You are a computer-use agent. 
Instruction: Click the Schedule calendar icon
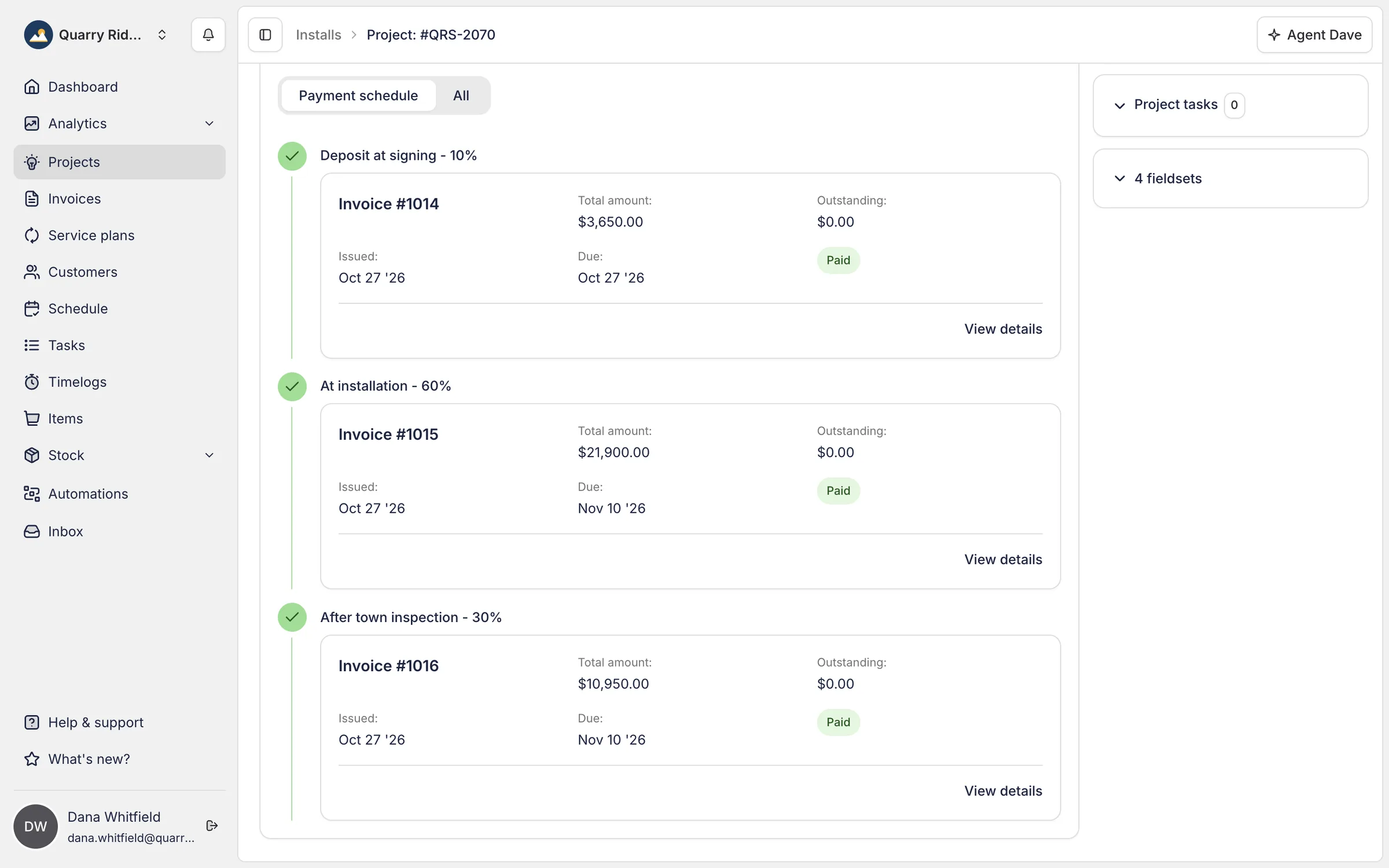click(x=32, y=308)
